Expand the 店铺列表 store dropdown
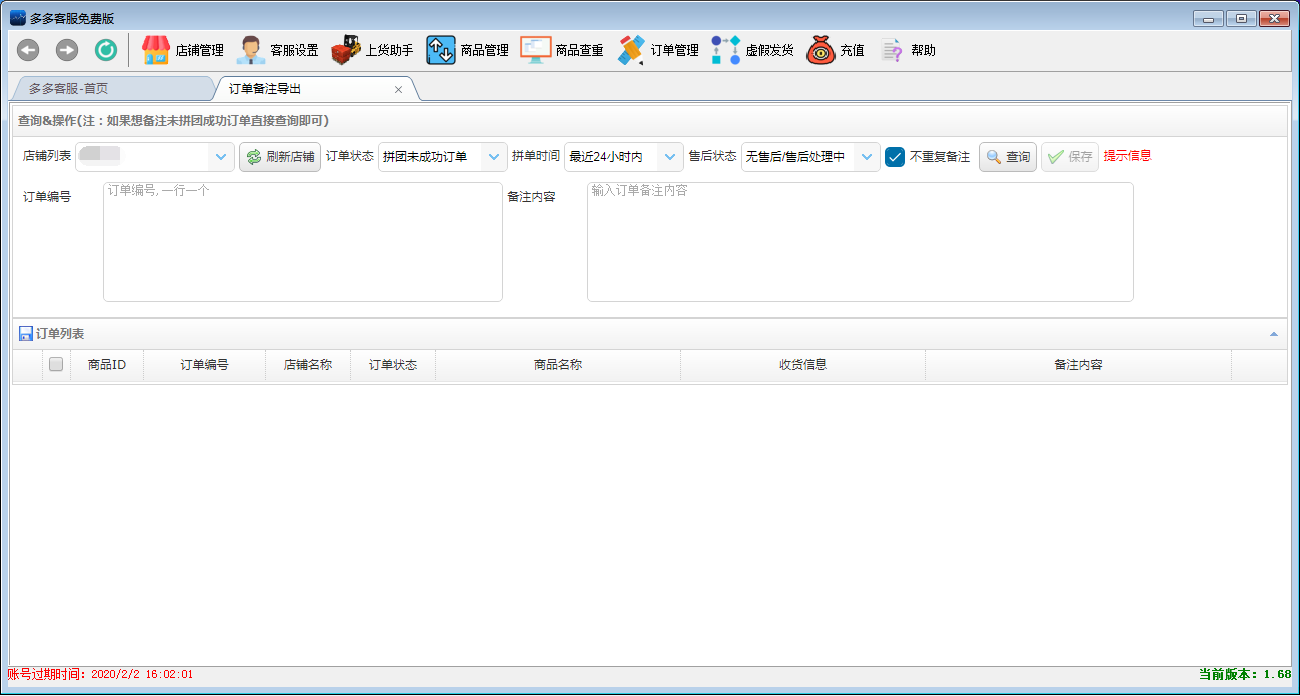The width and height of the screenshot is (1300, 696). tap(221, 157)
